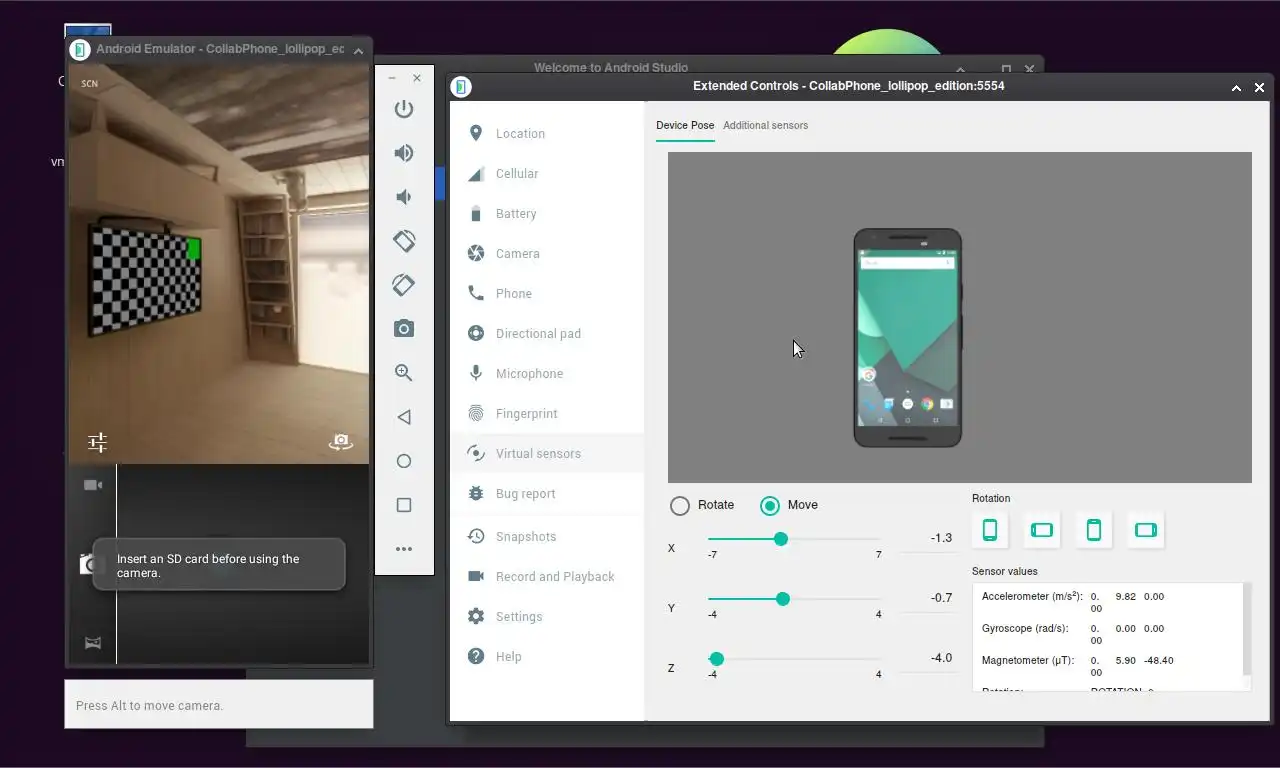Open the three-dots more options in emulator toolbar
1280x768 pixels.
pyautogui.click(x=404, y=549)
